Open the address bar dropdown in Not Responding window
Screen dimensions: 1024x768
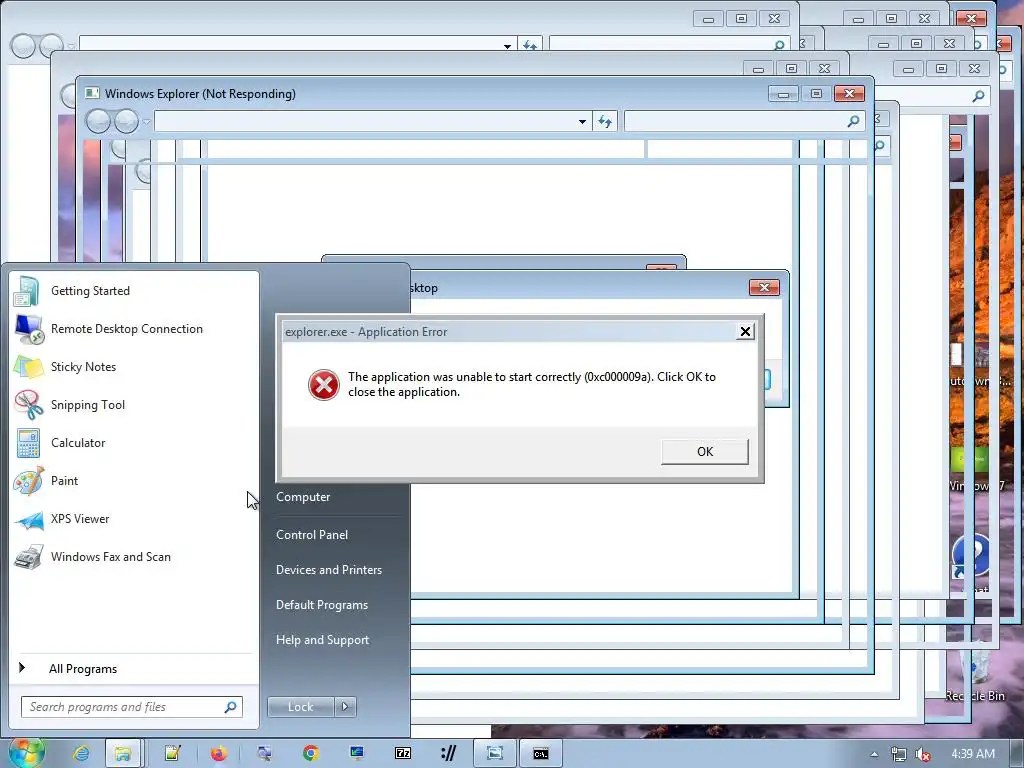(x=583, y=121)
